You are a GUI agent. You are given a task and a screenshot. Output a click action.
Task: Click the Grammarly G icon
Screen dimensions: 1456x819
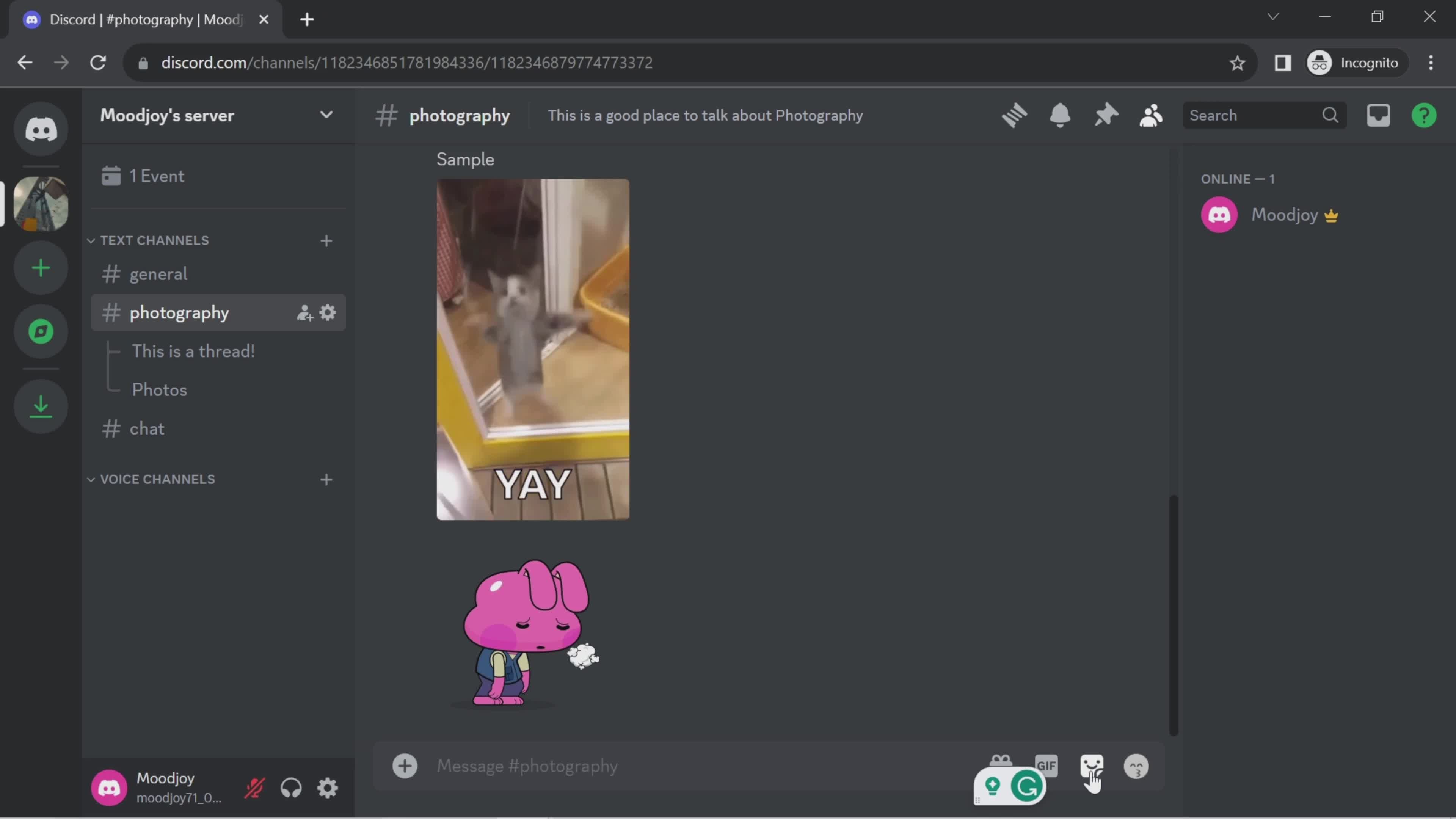1026,786
